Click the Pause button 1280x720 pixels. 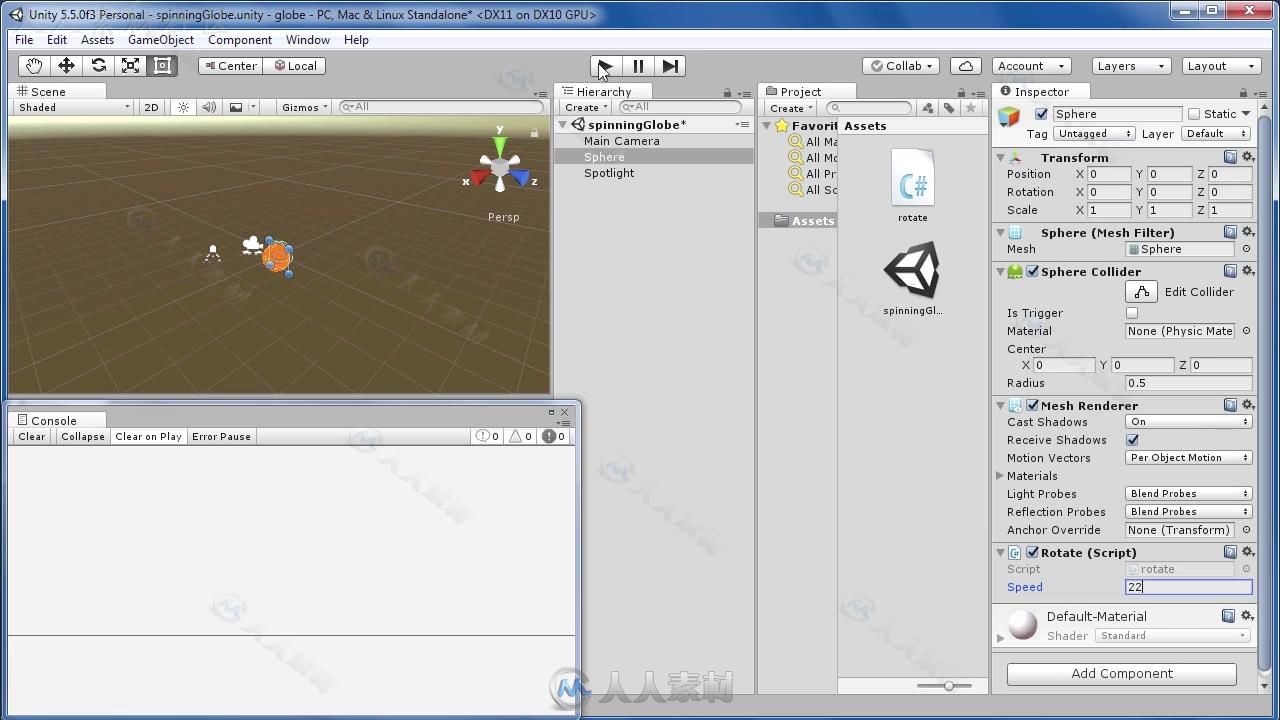click(x=638, y=66)
